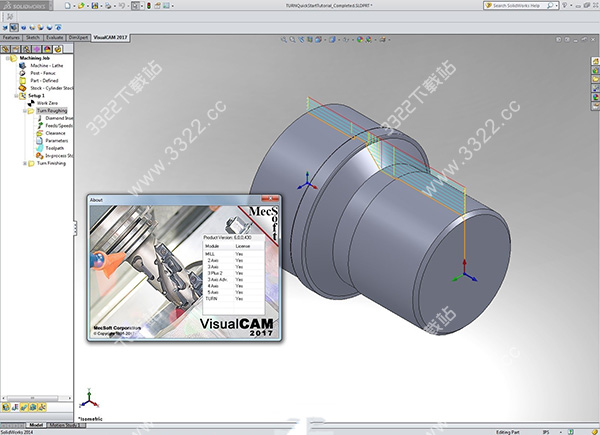
Task: Click the horizontal scrollbar of the tree panel
Action: [37, 398]
